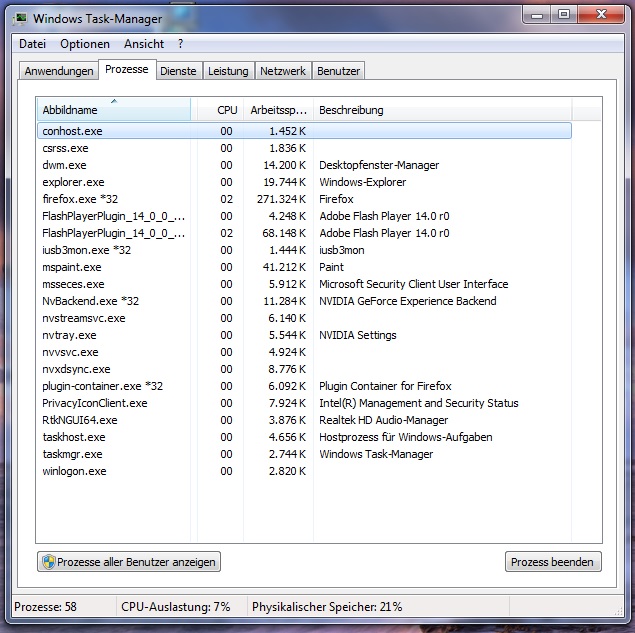Sort by Arbeitssp... memory column header
This screenshot has width=635, height=633.
(278, 109)
